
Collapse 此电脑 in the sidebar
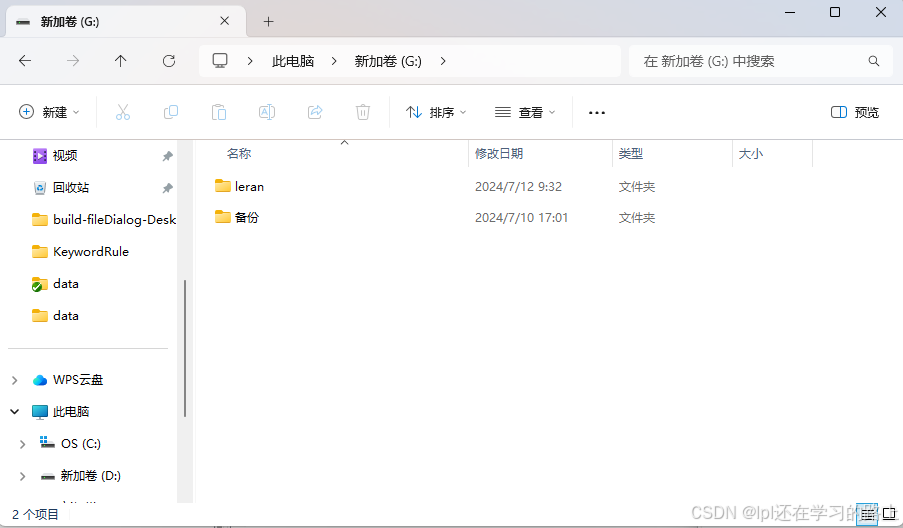tap(15, 412)
